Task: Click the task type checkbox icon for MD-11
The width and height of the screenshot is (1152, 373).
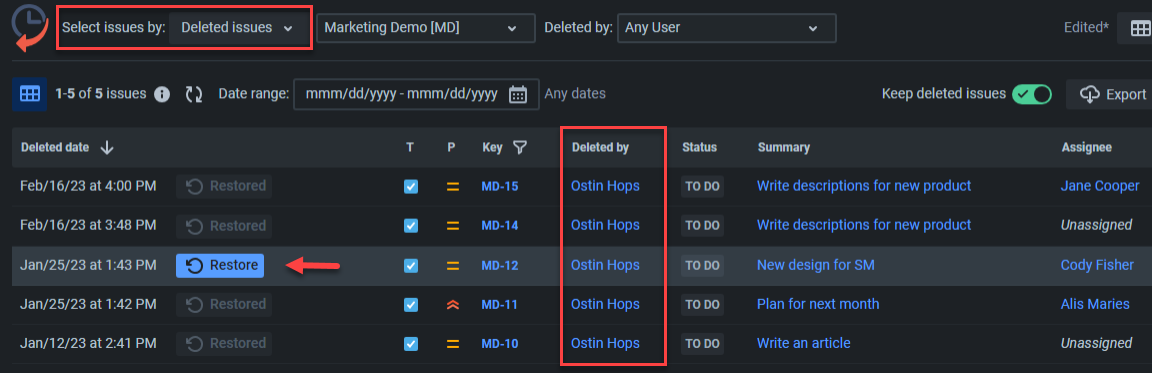Action: click(411, 305)
